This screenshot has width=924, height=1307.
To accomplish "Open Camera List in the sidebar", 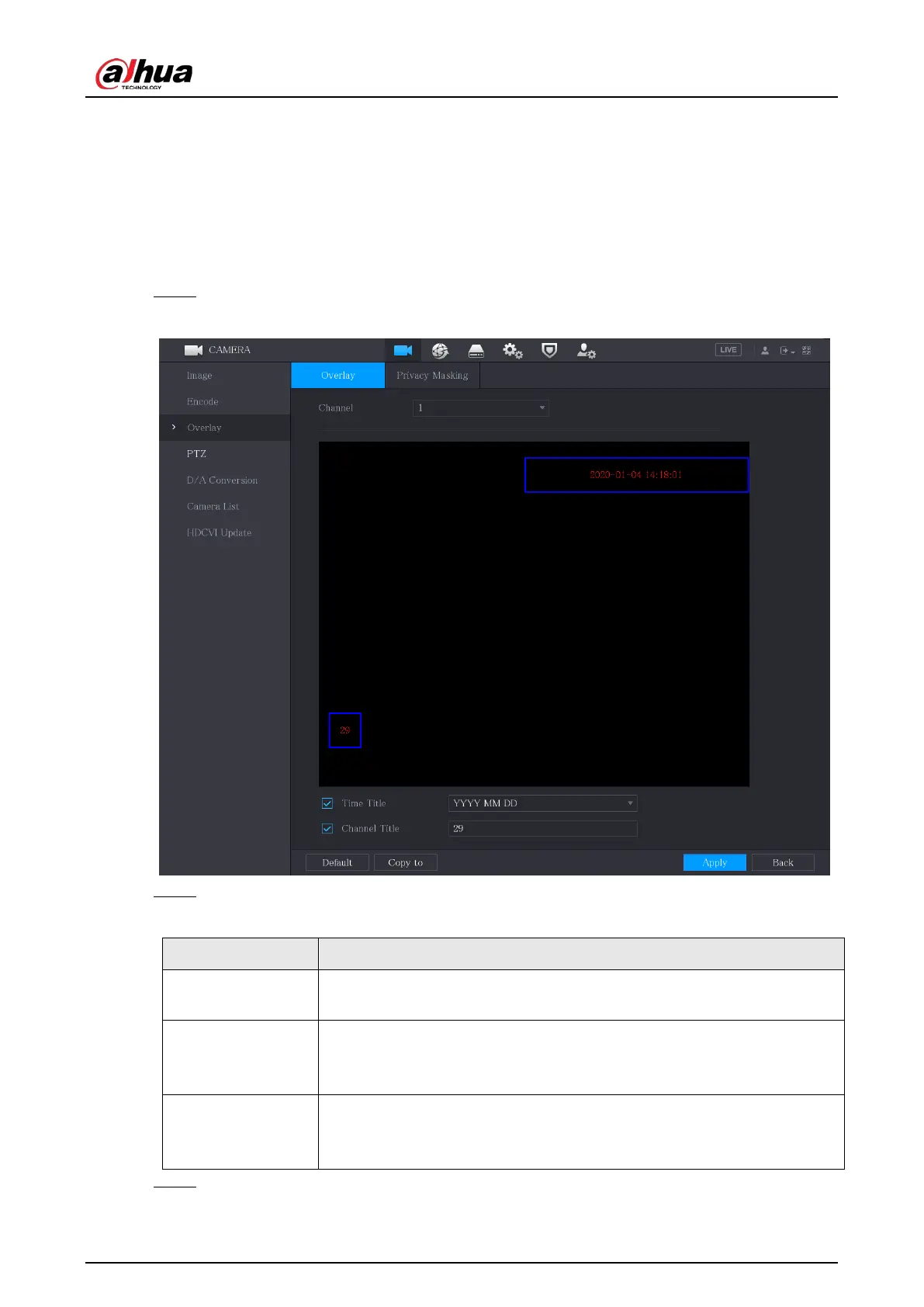I will pos(213,507).
